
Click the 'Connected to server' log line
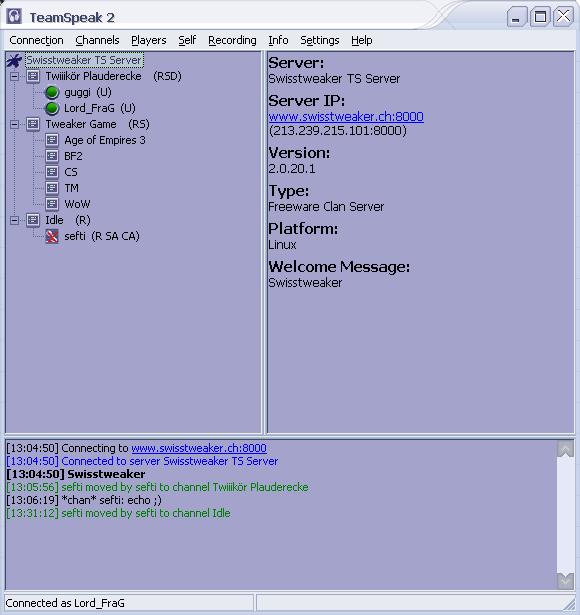click(x=142, y=461)
